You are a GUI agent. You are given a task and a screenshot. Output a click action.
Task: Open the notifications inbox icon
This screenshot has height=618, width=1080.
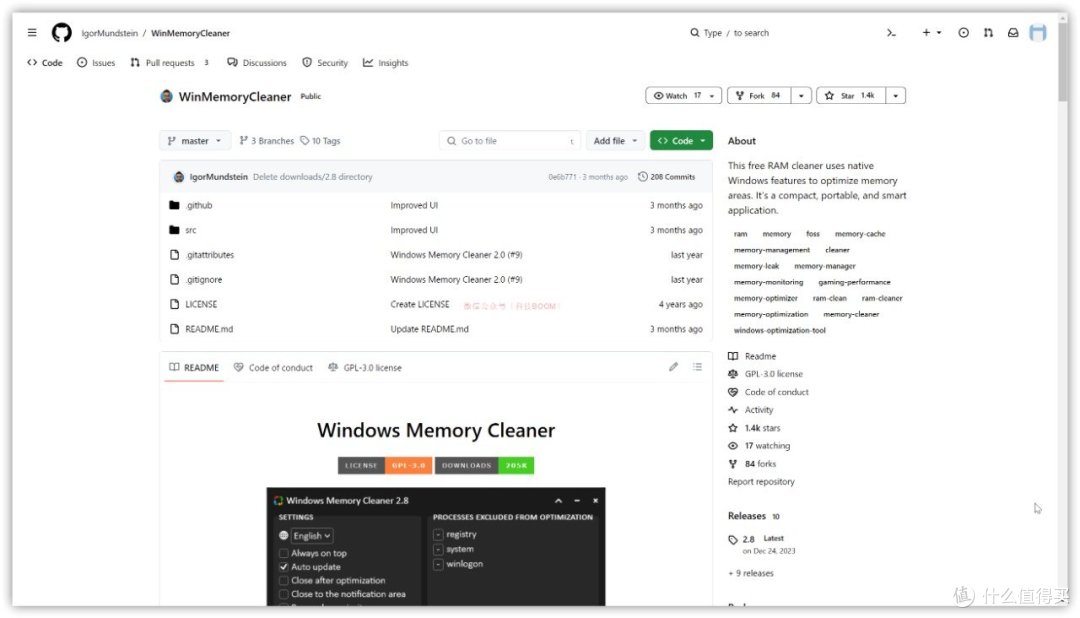(1012, 32)
